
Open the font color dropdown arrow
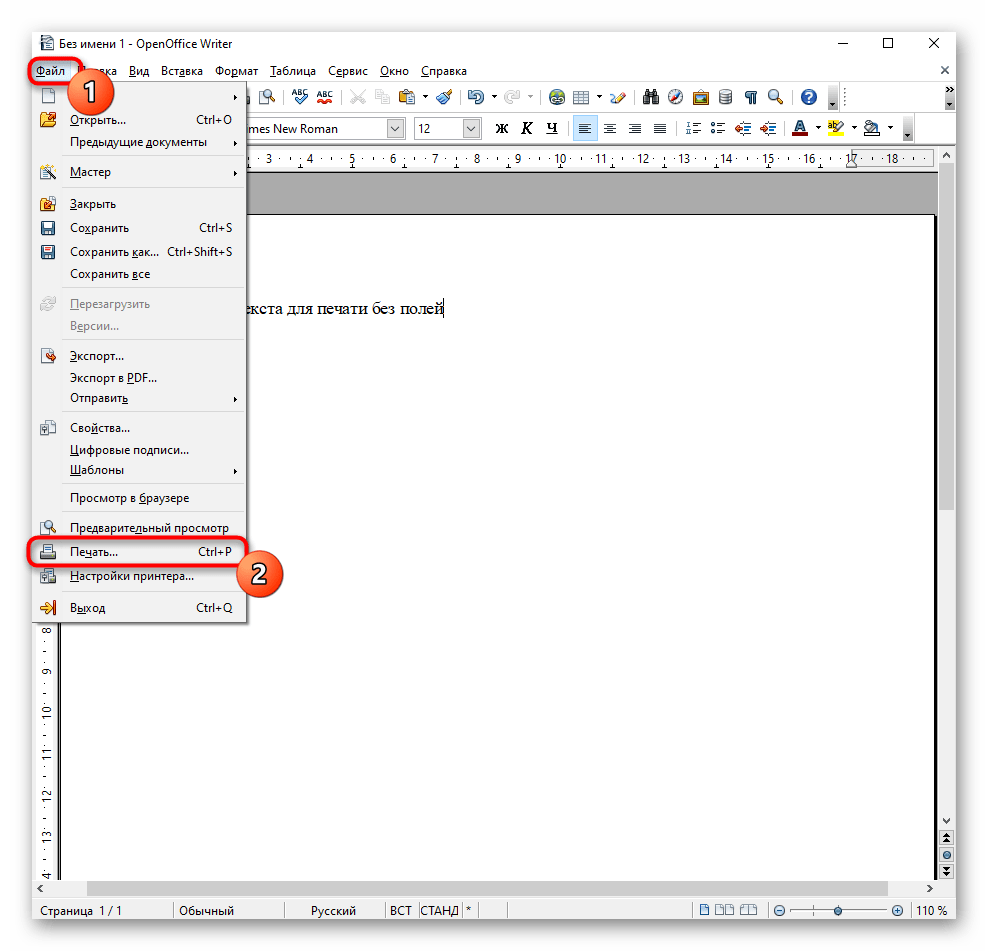817,128
